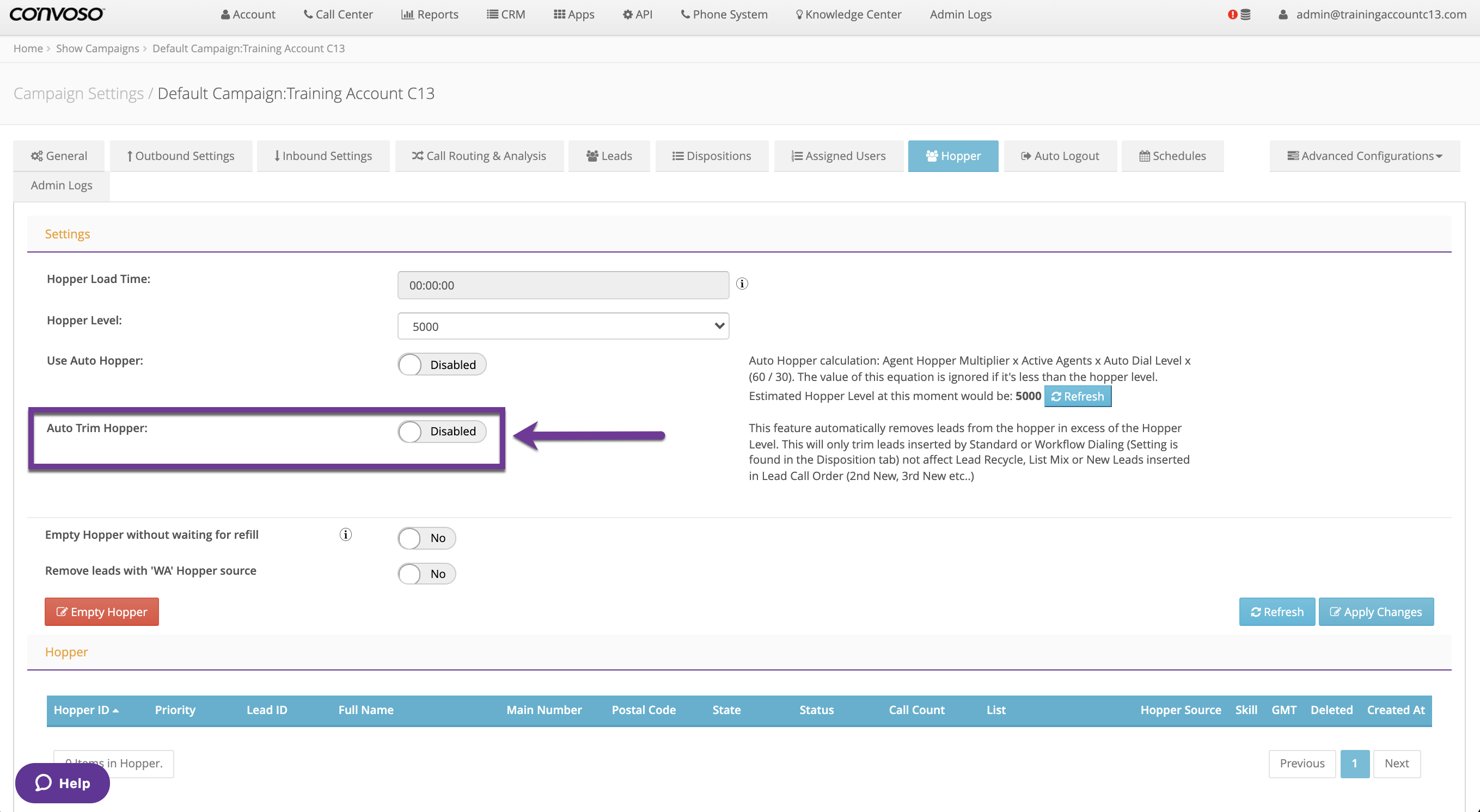This screenshot has width=1480, height=812.
Task: Open the CRM menu
Action: pyautogui.click(x=506, y=14)
